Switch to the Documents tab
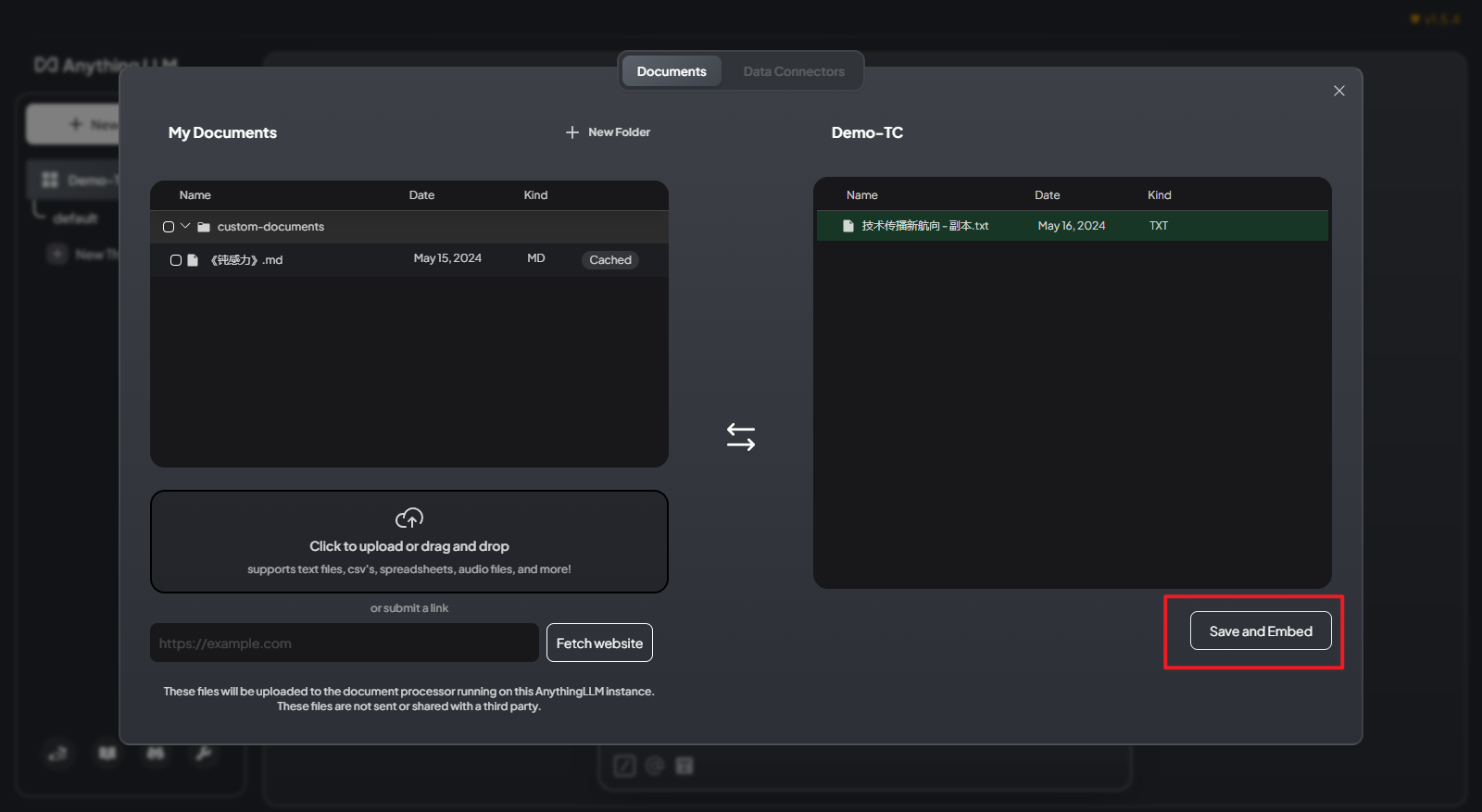This screenshot has height=812, width=1482. coord(672,71)
